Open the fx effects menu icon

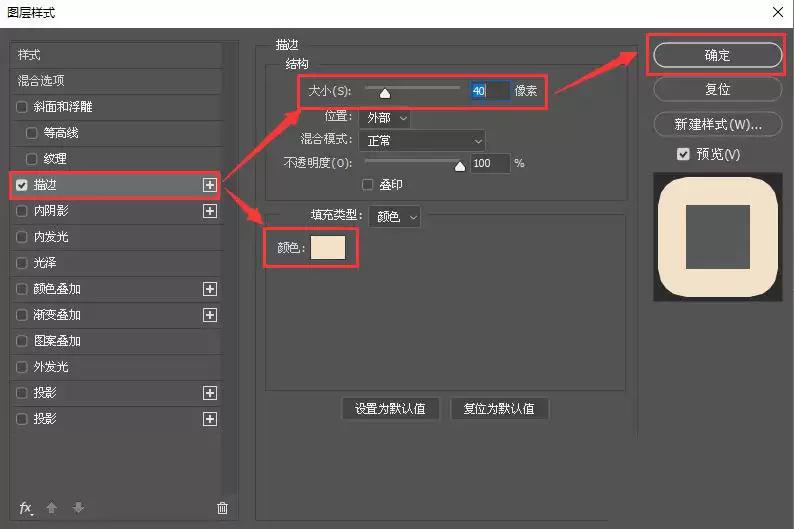click(26, 508)
